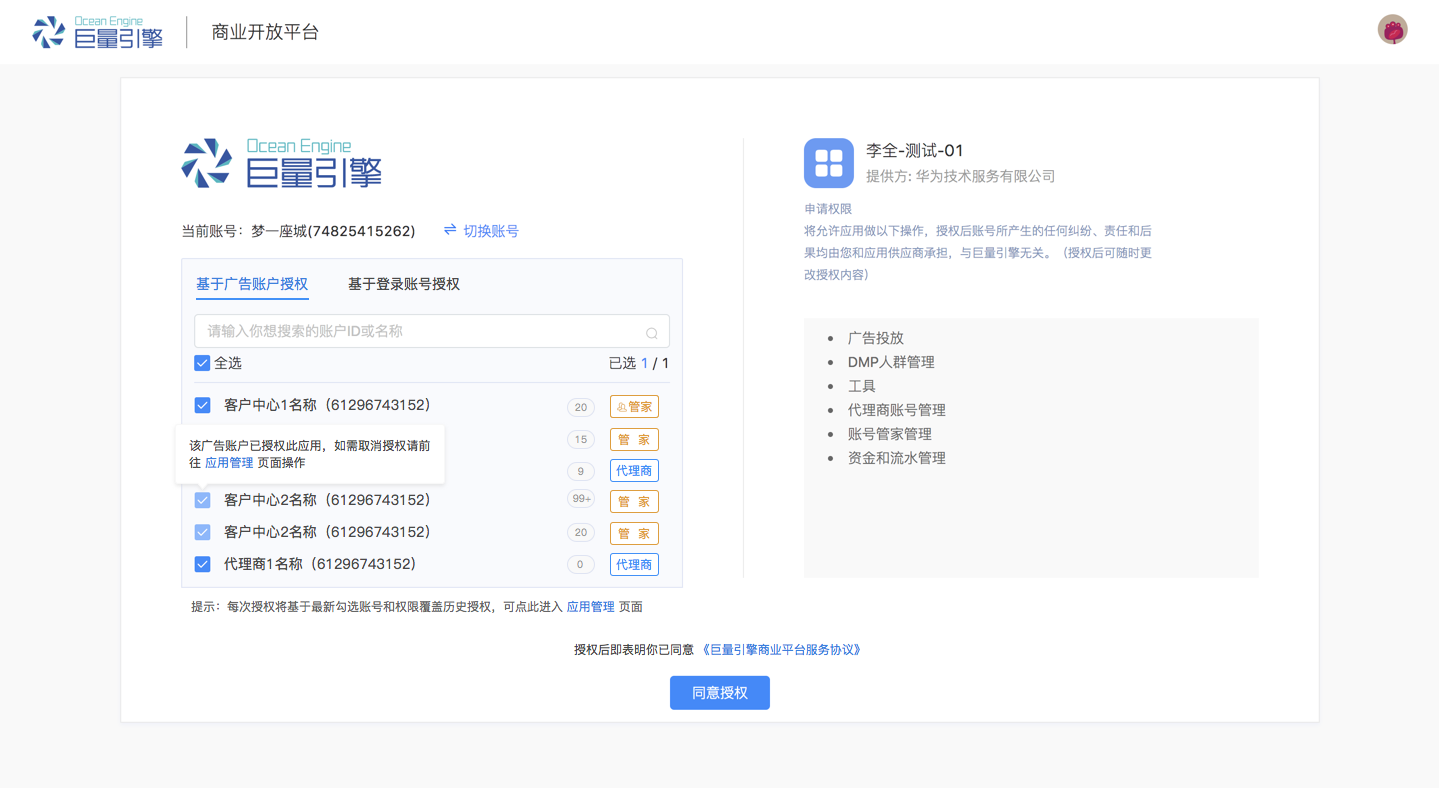The width and height of the screenshot is (1439, 788).
Task: Open 应用管理 link inside the tooltip
Action: (229, 463)
